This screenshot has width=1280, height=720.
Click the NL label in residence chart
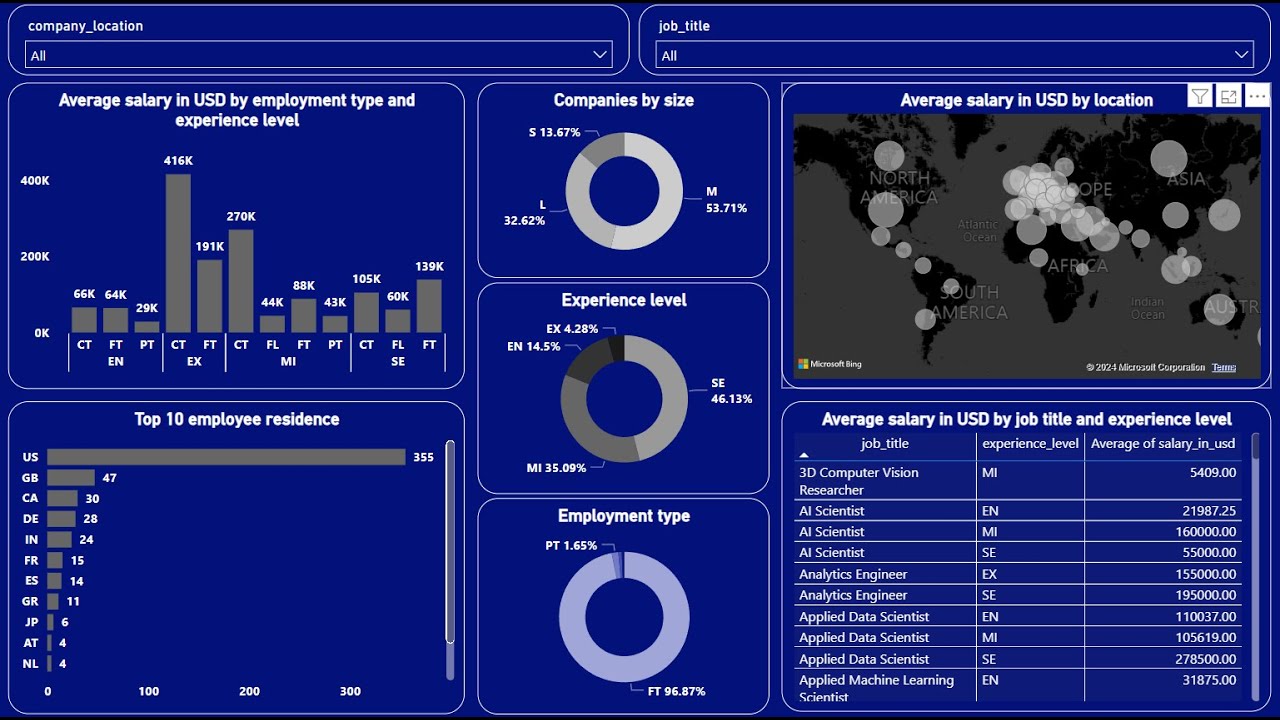point(30,663)
